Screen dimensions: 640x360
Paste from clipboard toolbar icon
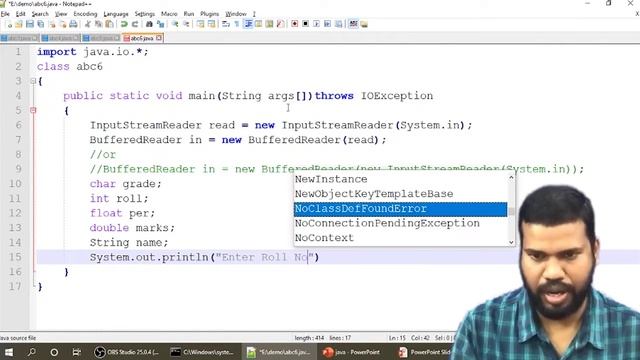tap(109, 24)
